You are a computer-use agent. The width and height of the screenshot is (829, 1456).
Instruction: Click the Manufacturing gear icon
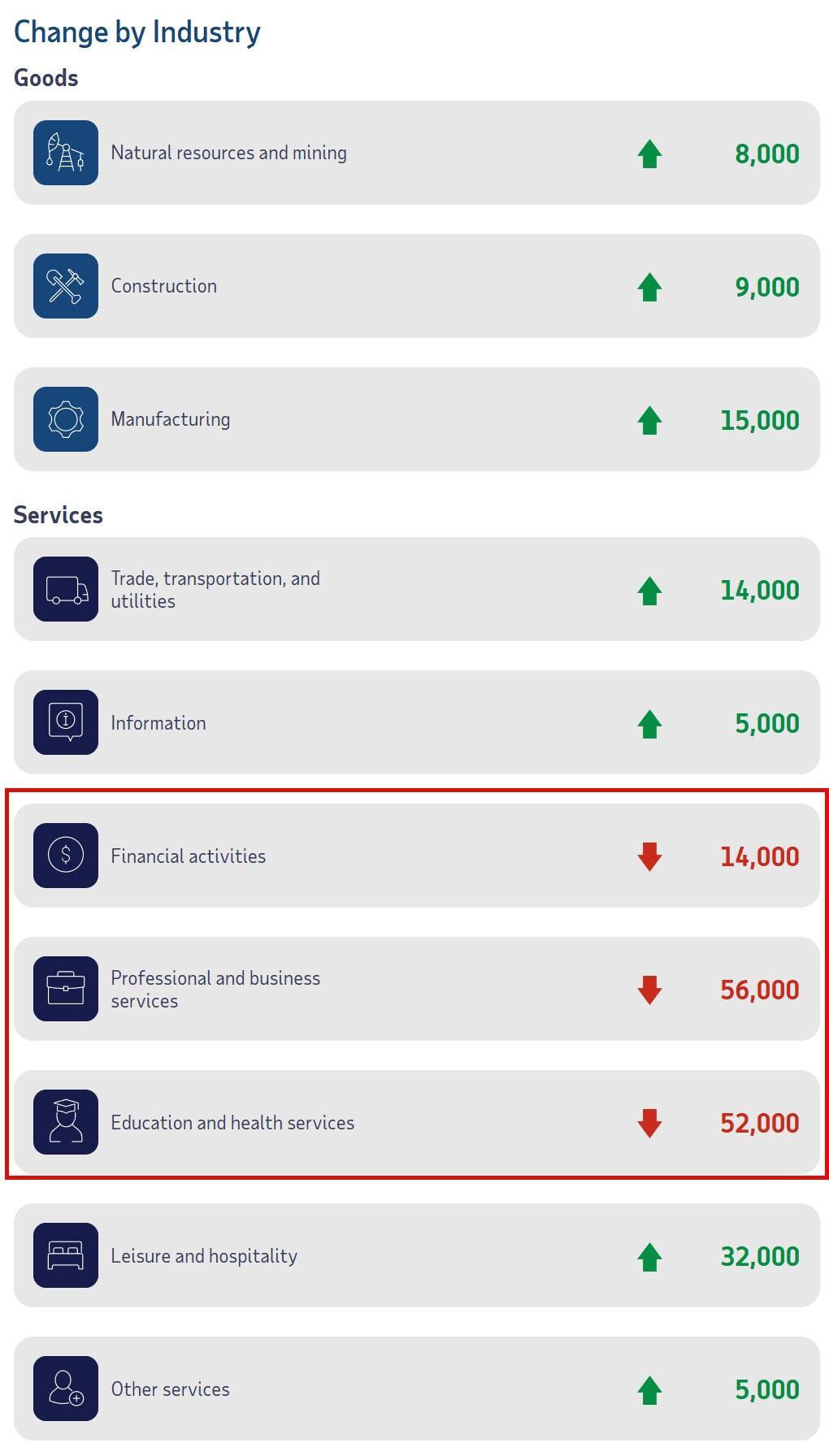coord(66,419)
